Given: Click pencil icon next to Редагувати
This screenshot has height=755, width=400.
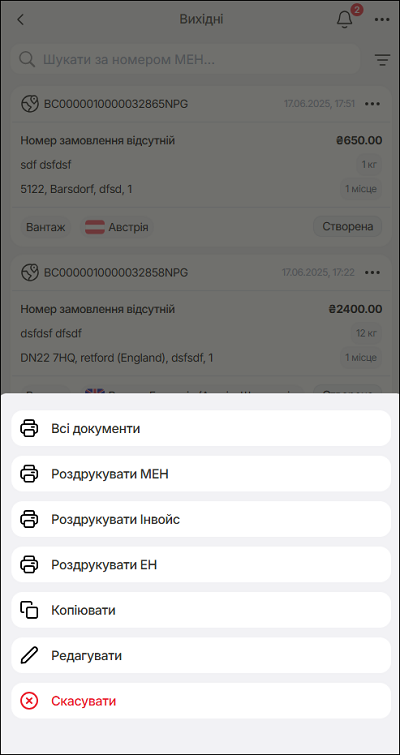Looking at the screenshot, I should pos(29,655).
